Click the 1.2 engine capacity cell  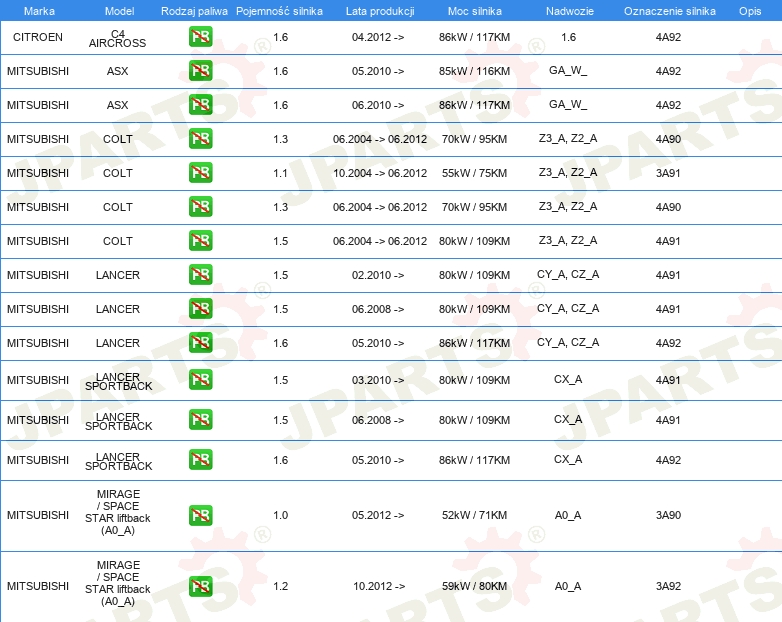click(x=280, y=586)
